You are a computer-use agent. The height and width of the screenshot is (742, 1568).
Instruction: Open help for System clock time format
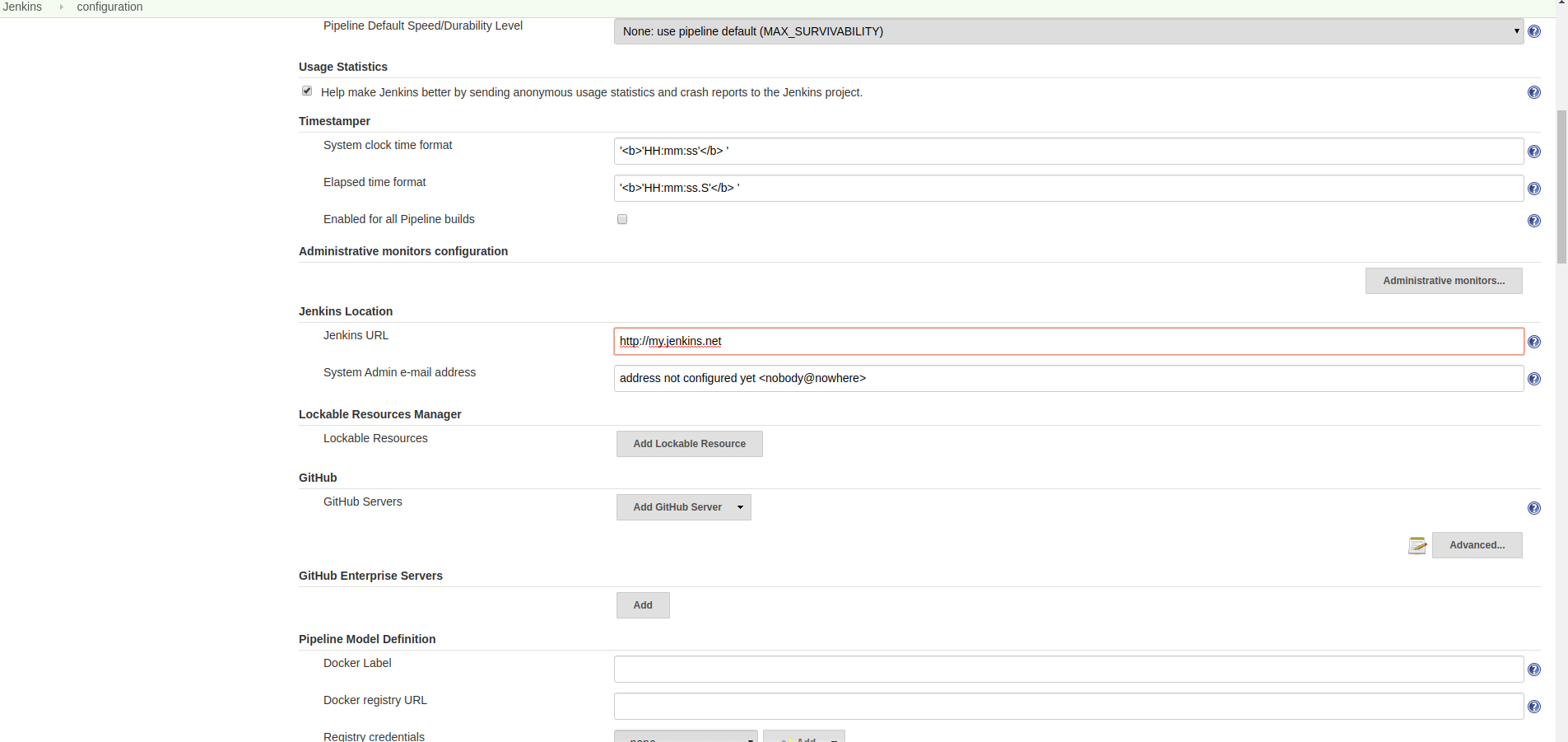[1534, 151]
